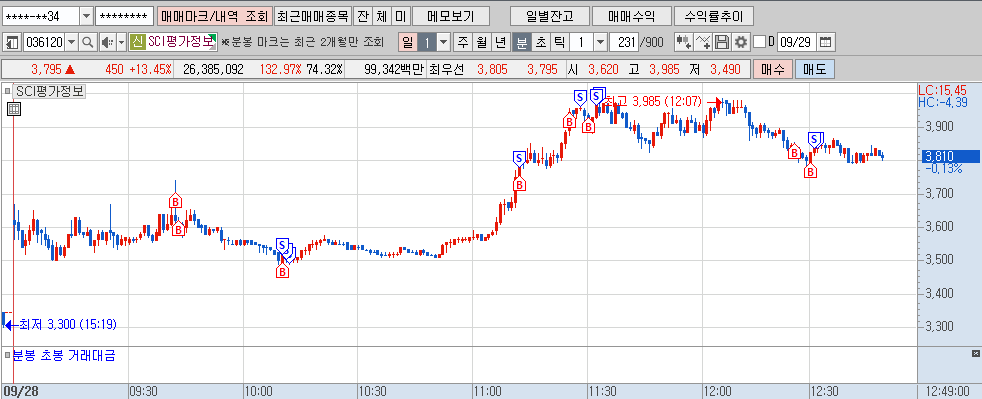982x399 pixels.
Task: Click the blue 매도 sell button
Action: coord(815,69)
